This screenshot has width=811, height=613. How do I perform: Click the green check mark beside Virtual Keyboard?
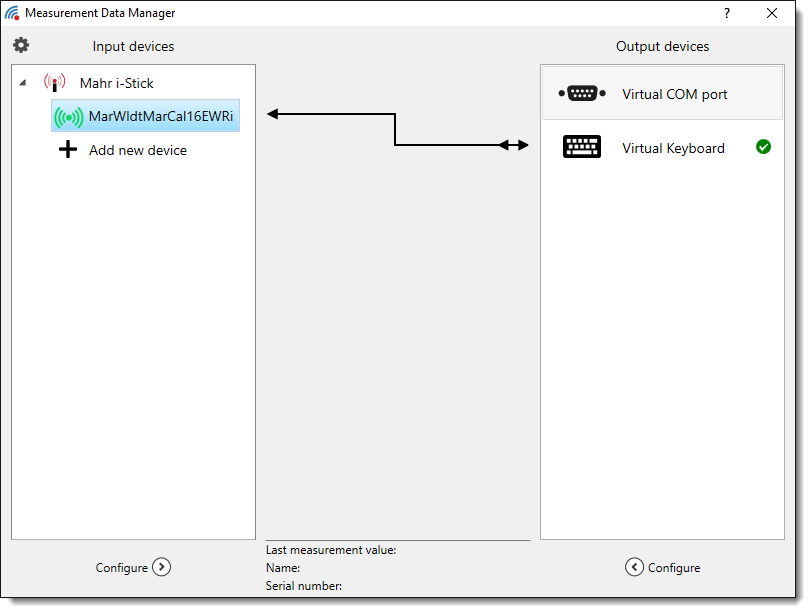point(763,147)
